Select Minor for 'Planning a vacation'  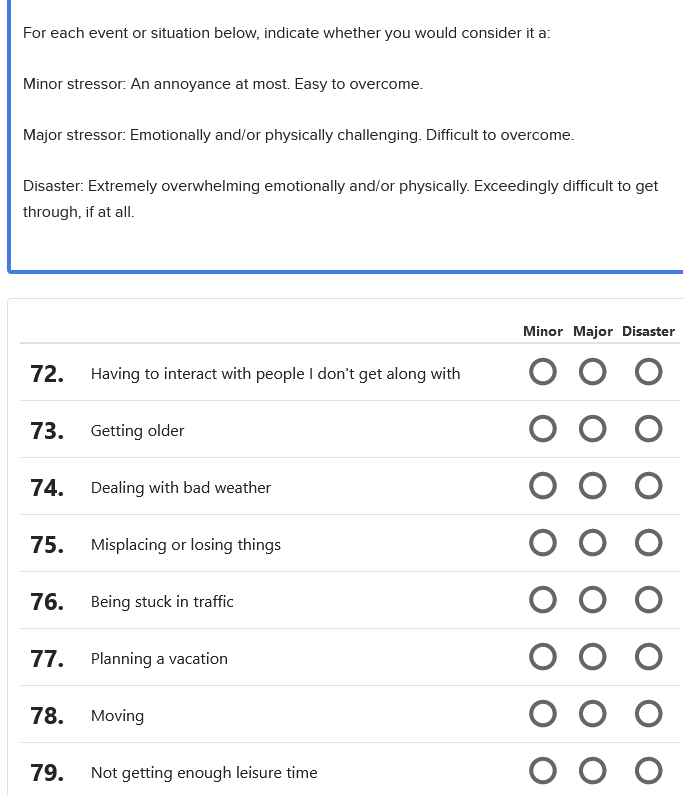(x=543, y=658)
